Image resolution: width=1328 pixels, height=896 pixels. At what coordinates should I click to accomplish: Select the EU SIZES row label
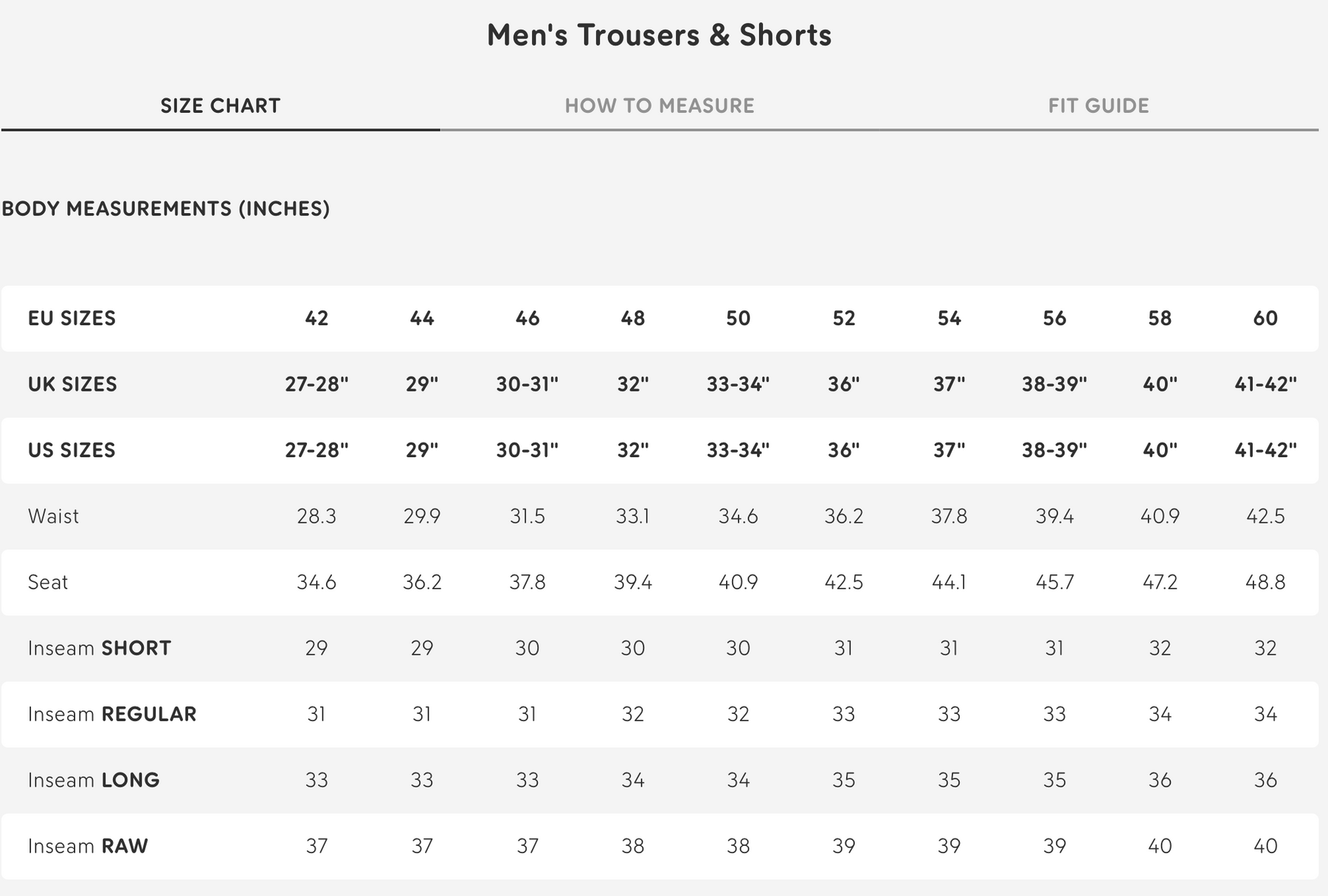tap(72, 319)
